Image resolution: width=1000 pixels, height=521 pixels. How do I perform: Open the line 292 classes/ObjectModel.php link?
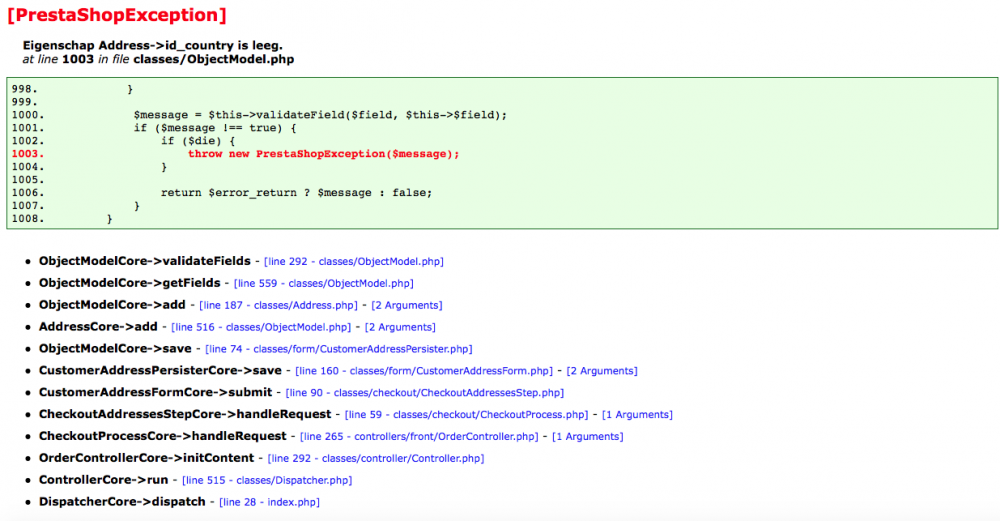(353, 261)
